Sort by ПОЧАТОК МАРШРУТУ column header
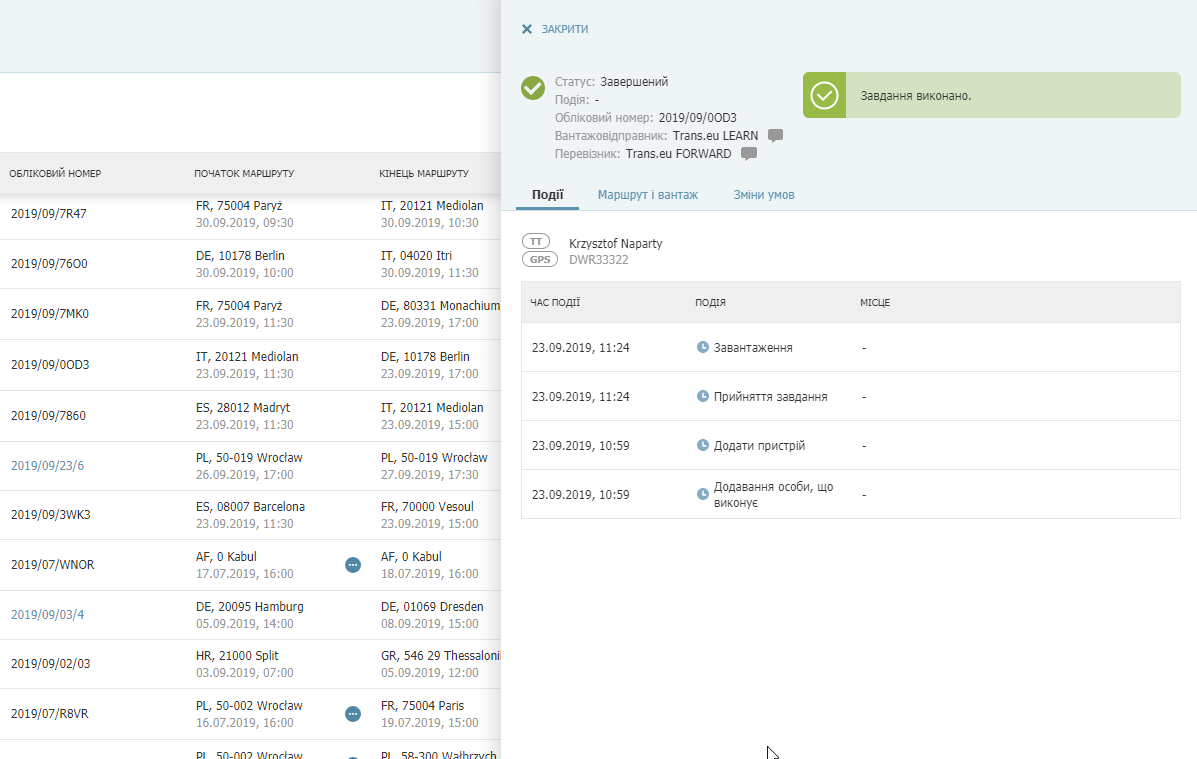1197x759 pixels. 244,173
